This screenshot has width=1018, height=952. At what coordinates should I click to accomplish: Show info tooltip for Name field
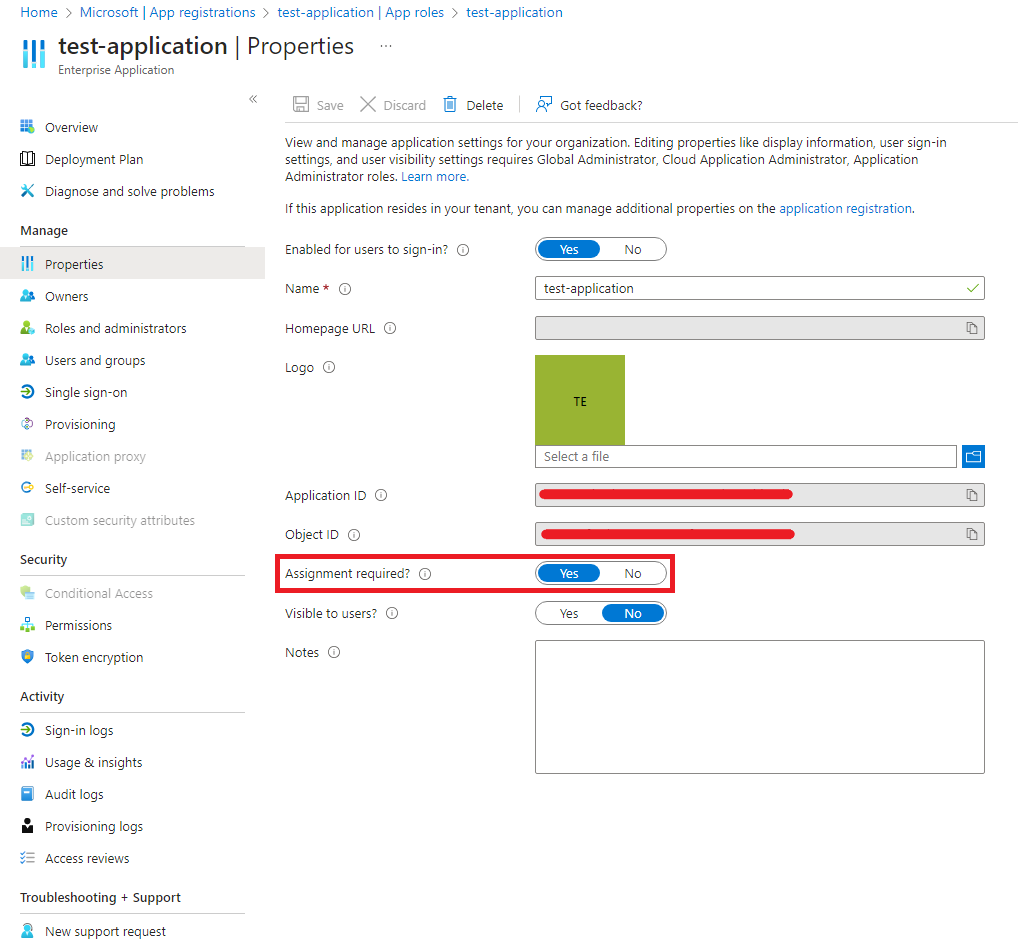click(x=345, y=289)
